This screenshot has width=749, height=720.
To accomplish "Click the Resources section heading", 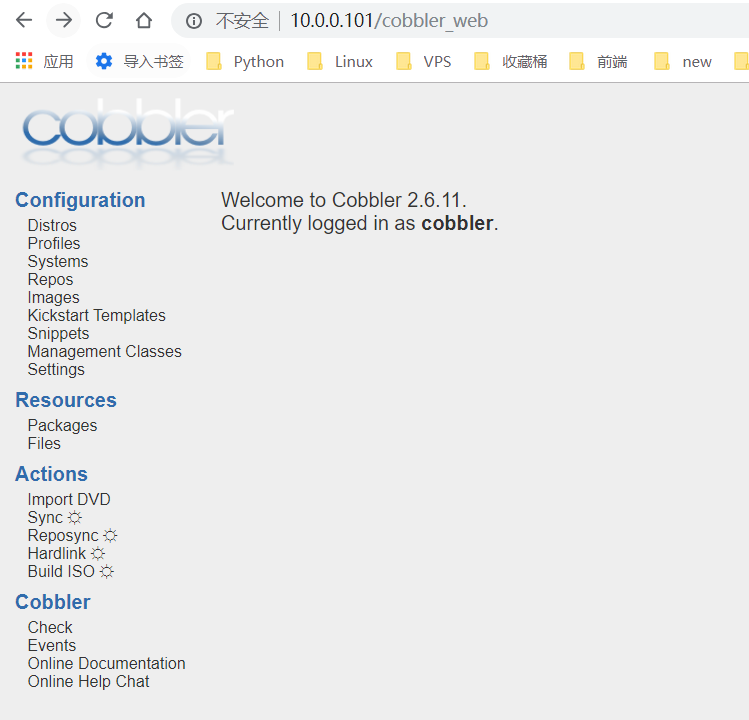I will (x=66, y=400).
